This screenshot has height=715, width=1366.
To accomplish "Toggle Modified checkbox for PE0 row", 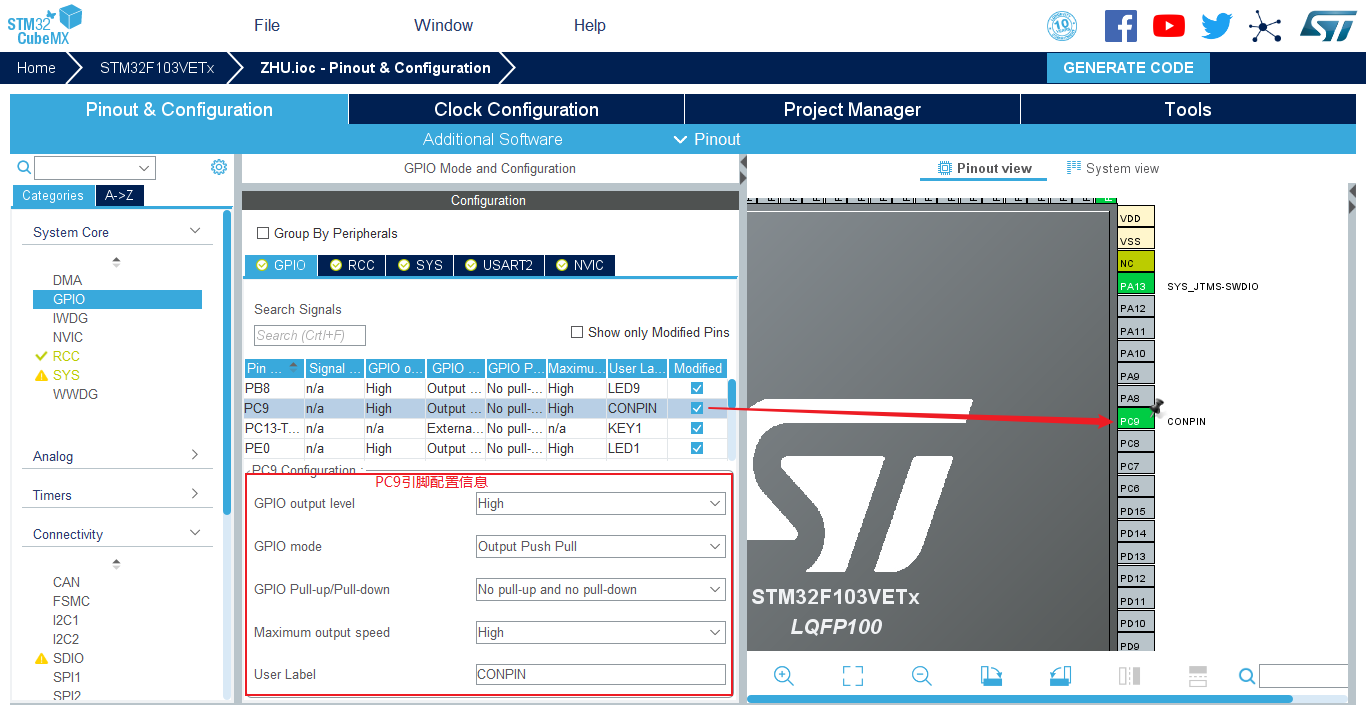I will click(697, 448).
